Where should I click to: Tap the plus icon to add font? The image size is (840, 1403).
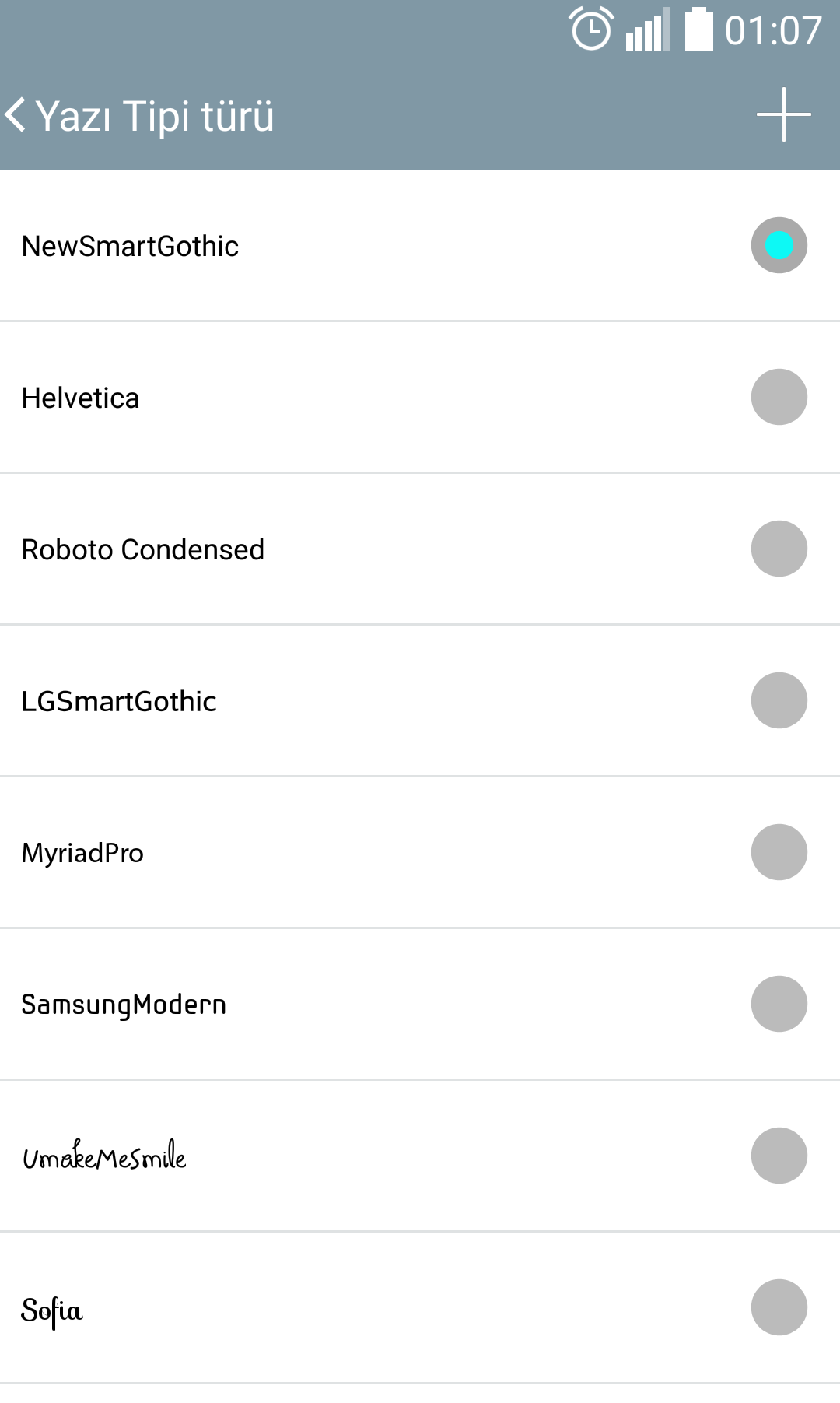click(783, 114)
